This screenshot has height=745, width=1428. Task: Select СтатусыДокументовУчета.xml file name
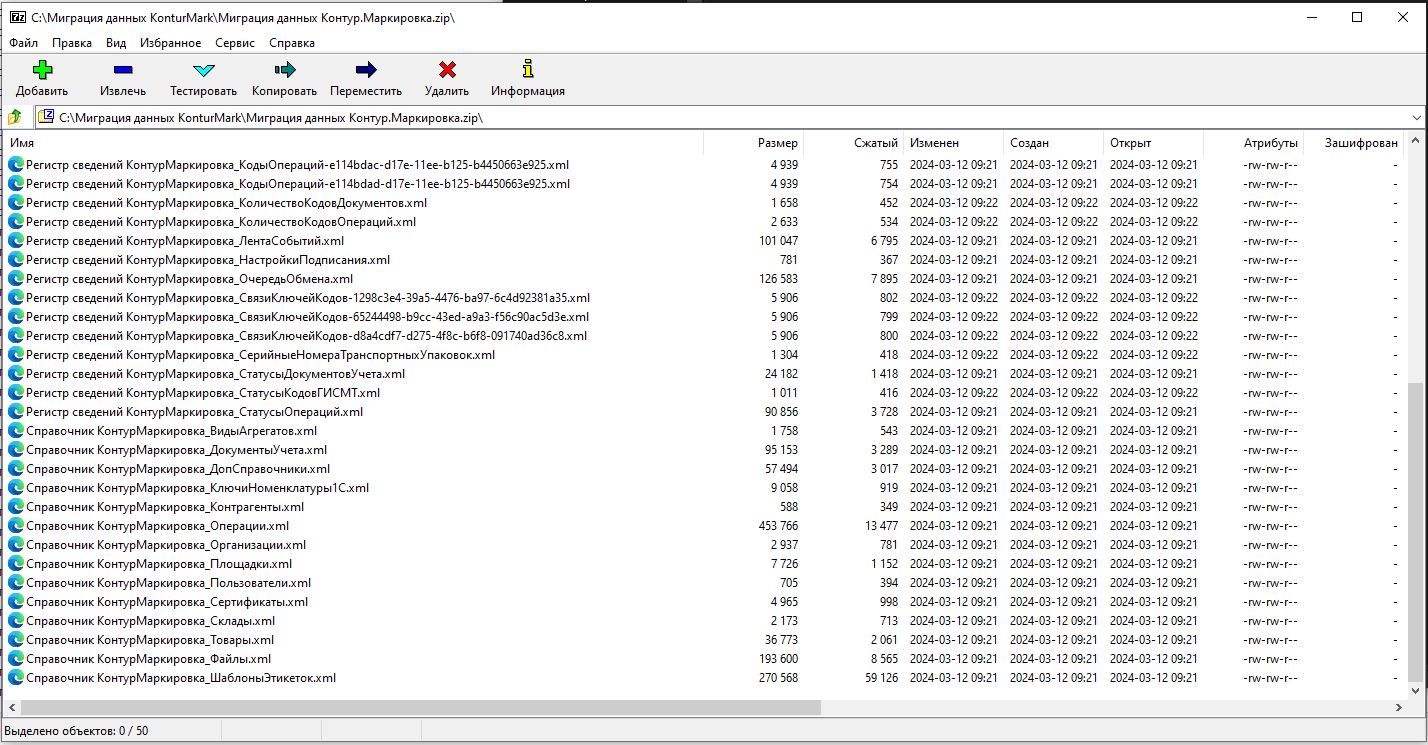pos(216,374)
